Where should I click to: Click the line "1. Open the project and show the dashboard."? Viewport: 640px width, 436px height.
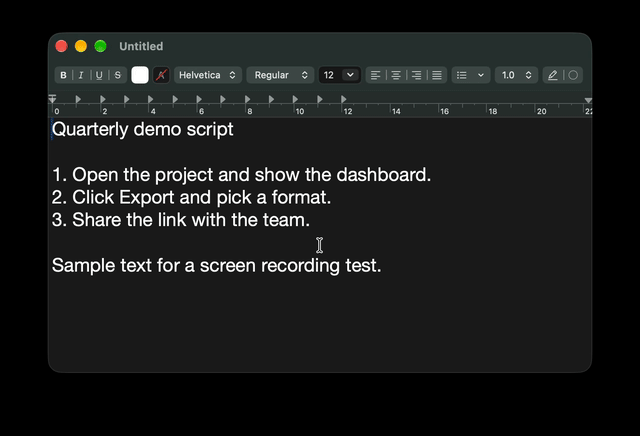click(241, 175)
